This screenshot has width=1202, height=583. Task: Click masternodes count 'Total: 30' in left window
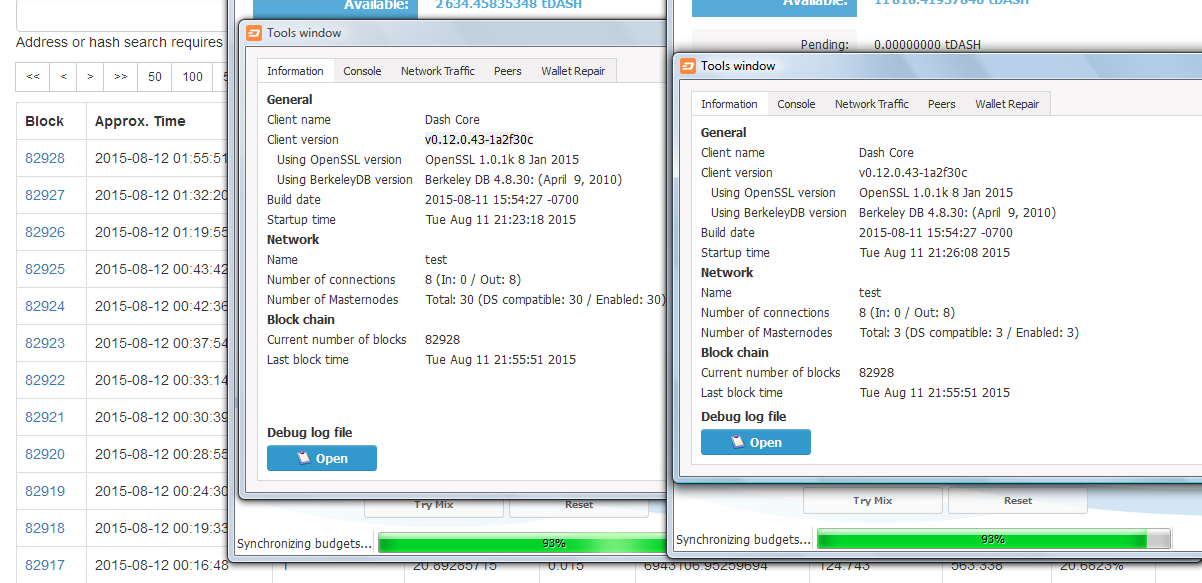tap(545, 300)
